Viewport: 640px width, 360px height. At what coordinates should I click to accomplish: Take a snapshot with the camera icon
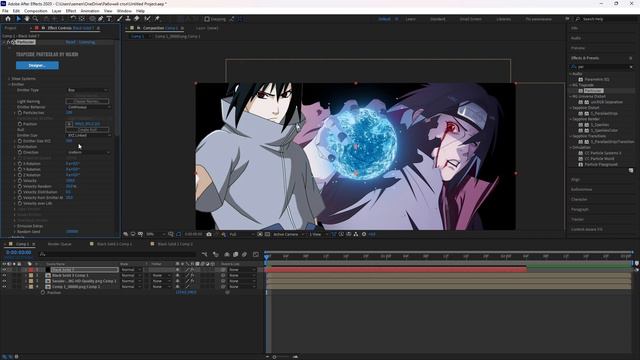209,234
